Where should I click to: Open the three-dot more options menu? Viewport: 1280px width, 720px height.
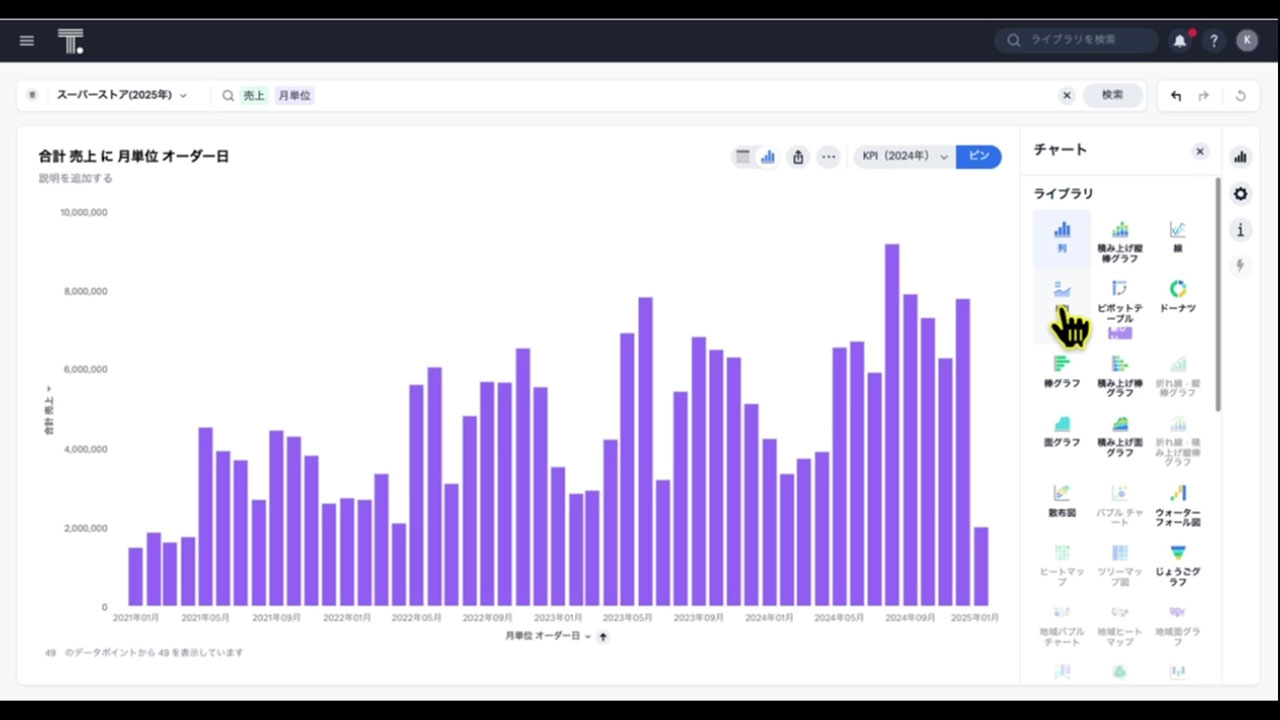click(x=828, y=157)
